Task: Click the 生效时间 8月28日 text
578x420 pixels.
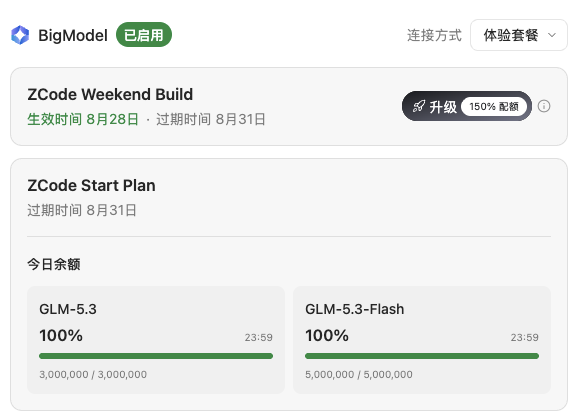Action: (83, 119)
